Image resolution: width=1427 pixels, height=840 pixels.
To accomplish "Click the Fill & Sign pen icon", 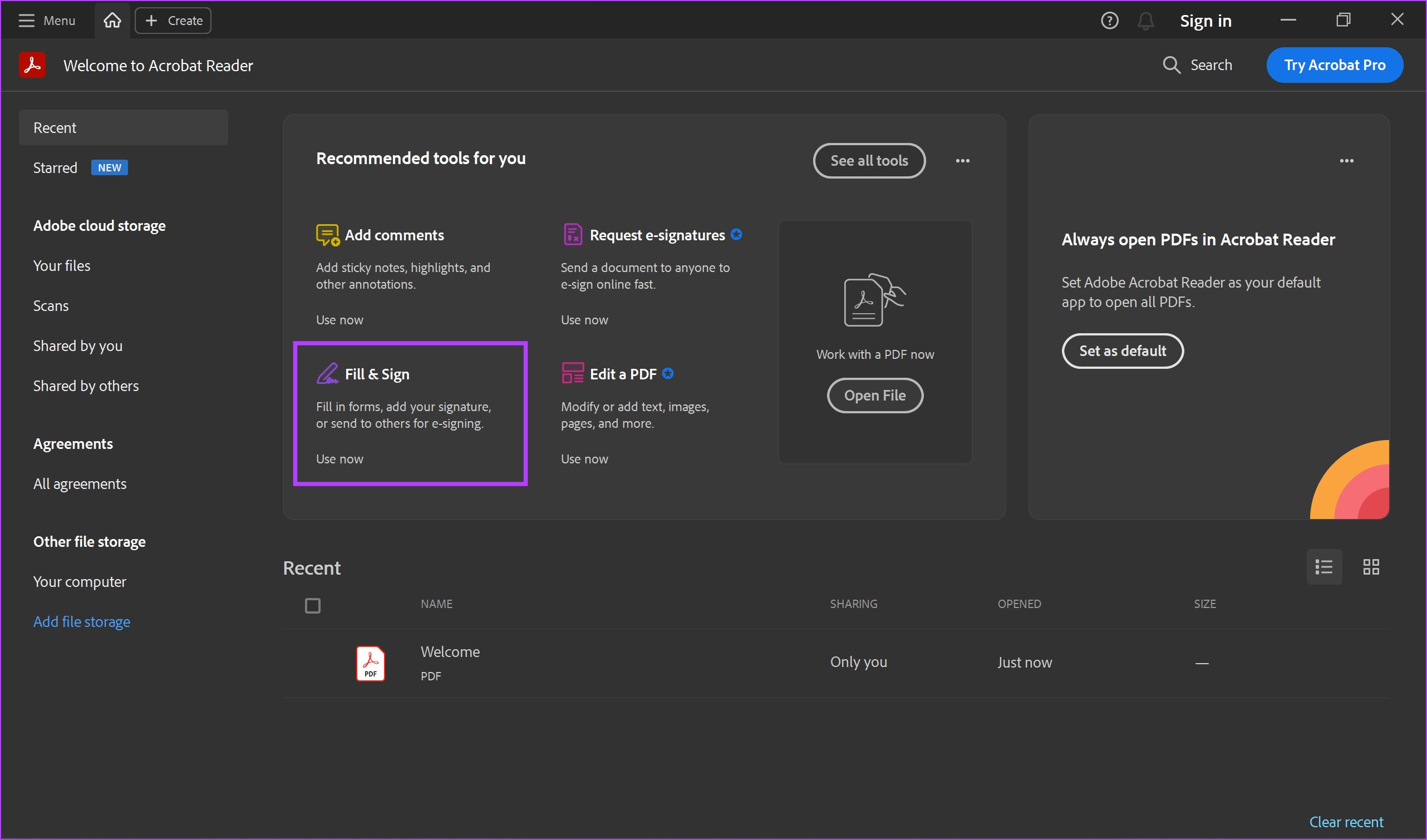I will tap(327, 374).
